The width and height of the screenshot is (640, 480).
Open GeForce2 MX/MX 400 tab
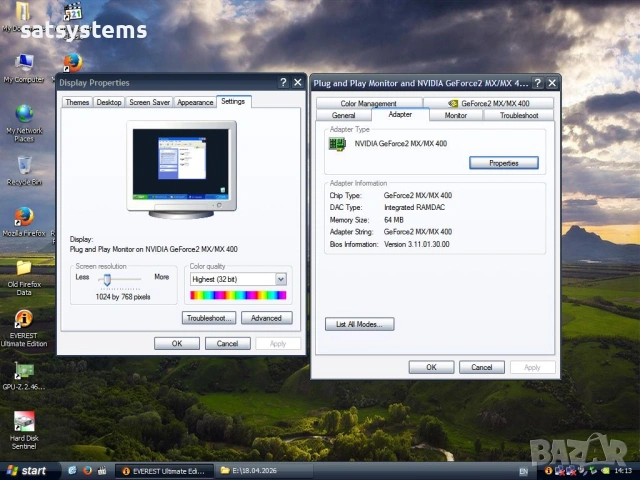(489, 103)
